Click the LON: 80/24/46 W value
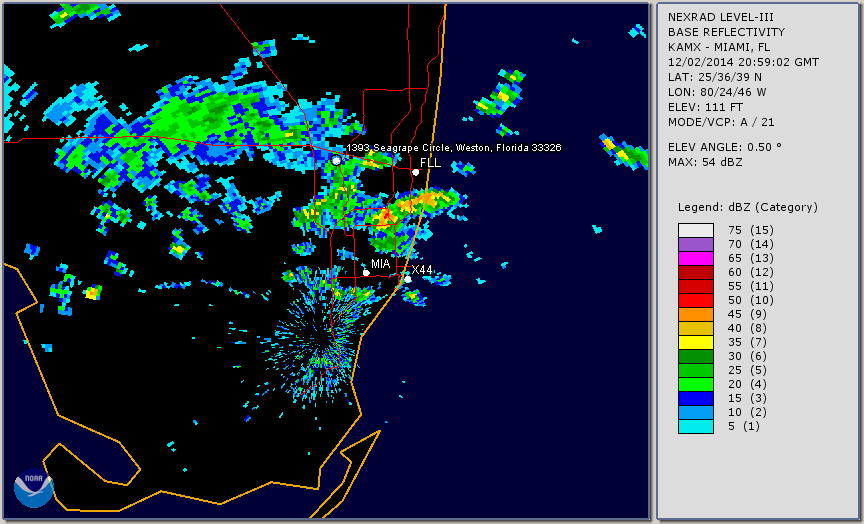This screenshot has width=864, height=524. pyautogui.click(x=717, y=92)
